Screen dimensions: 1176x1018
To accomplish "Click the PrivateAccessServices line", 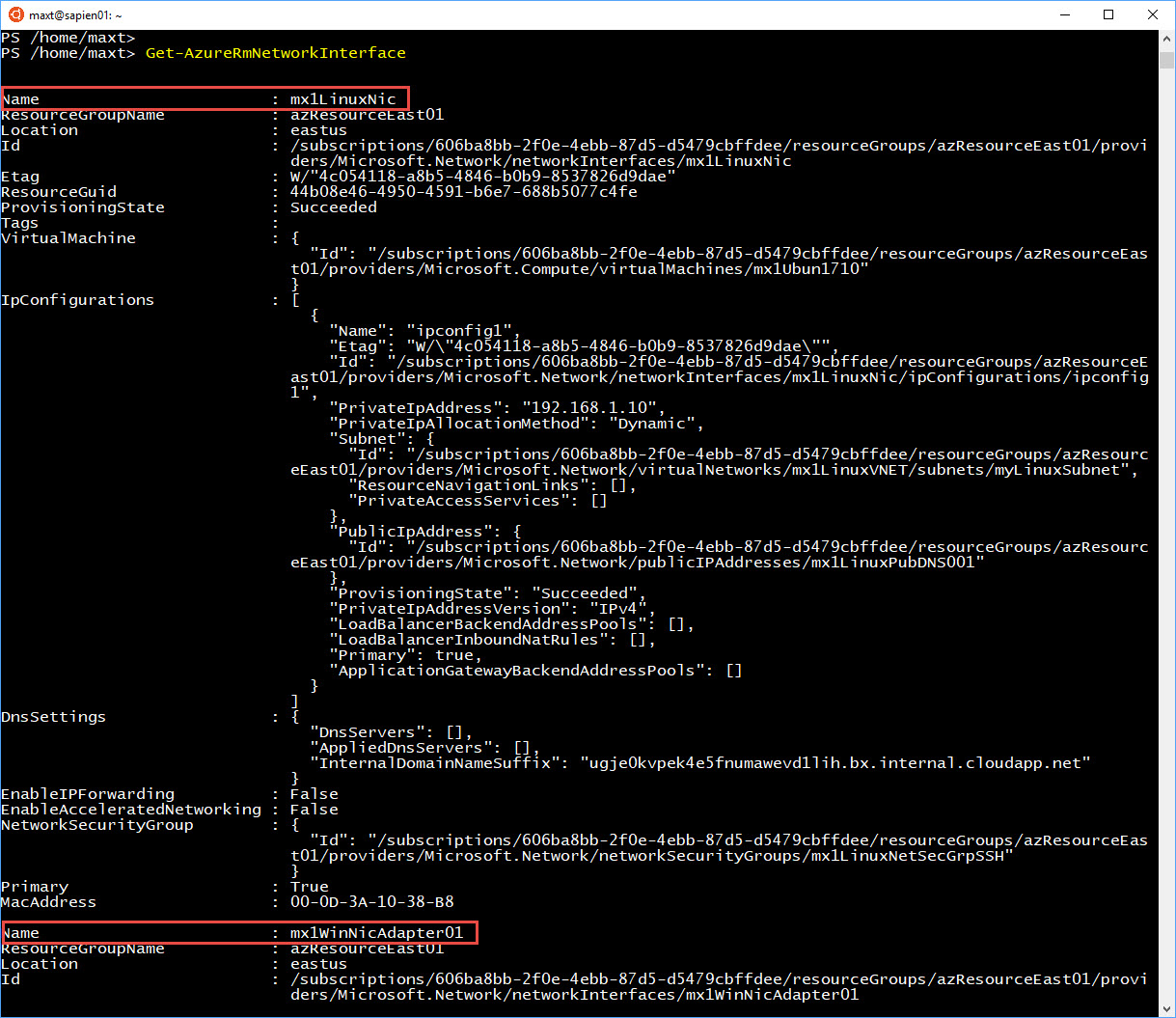I will [x=478, y=501].
